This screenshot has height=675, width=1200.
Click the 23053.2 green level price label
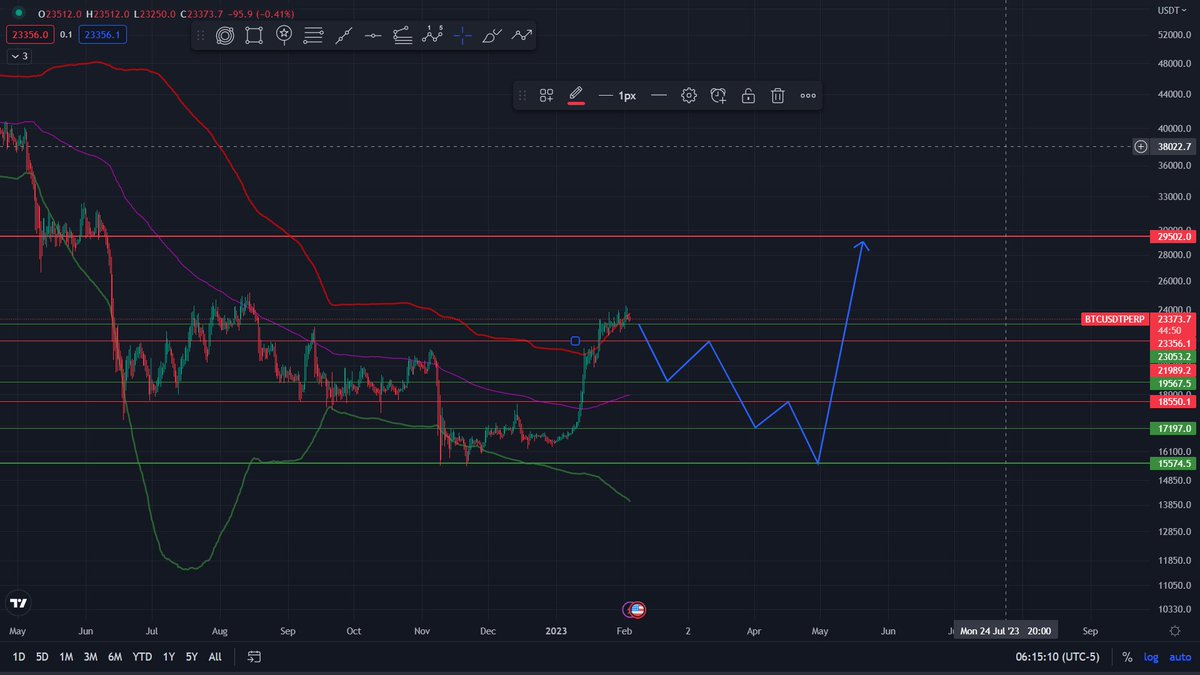1173,356
